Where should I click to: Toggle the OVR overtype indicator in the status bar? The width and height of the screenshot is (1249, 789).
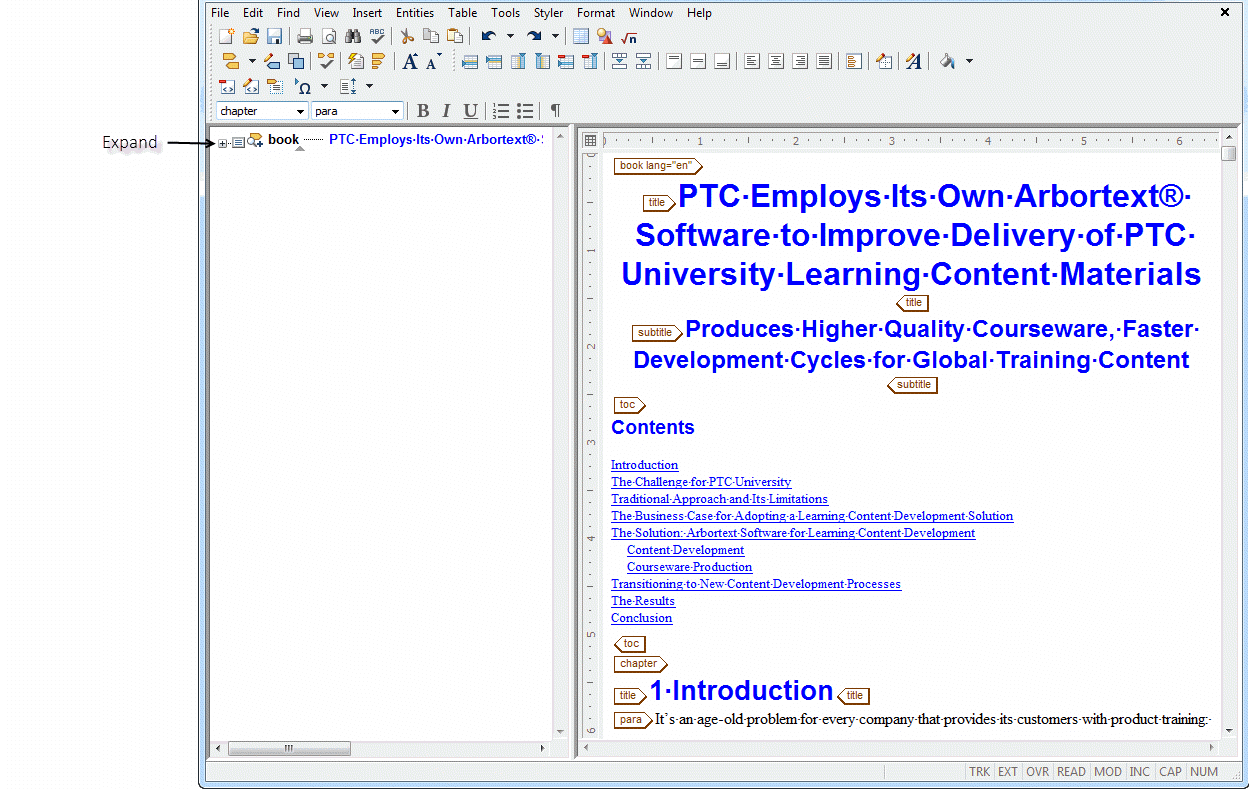click(x=1038, y=772)
